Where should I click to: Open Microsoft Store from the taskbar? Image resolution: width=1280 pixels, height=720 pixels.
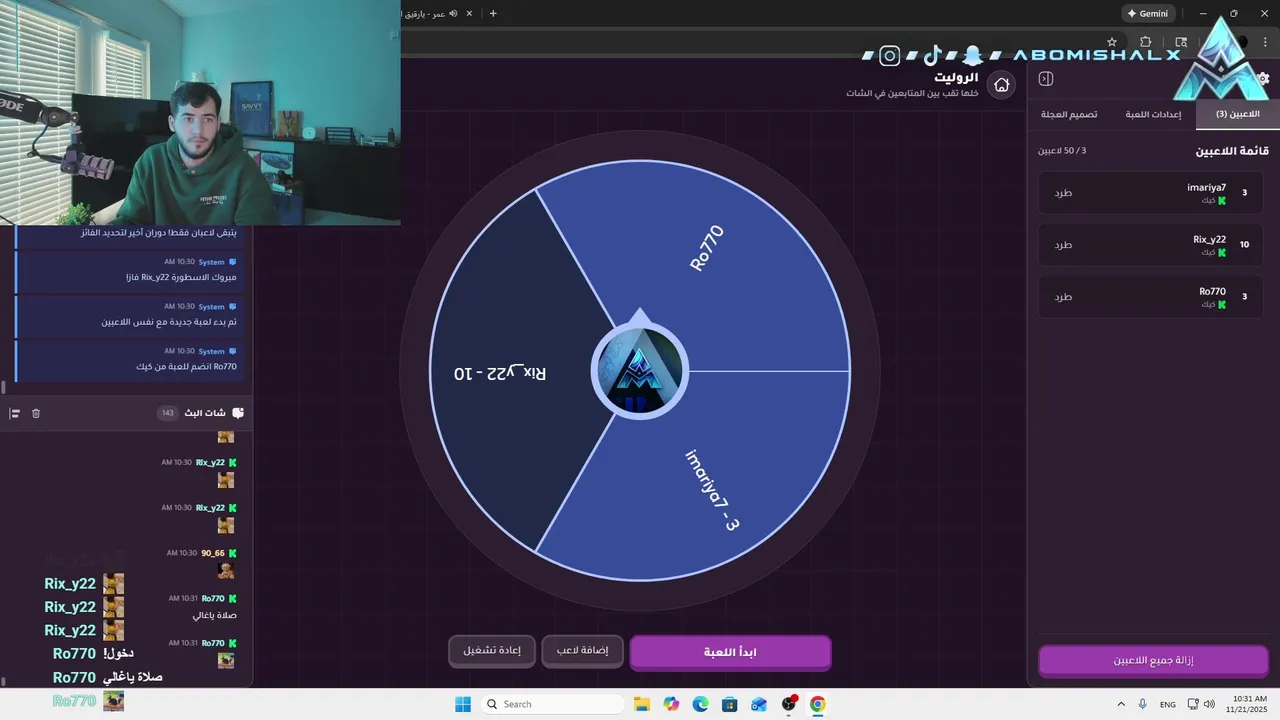pos(730,704)
